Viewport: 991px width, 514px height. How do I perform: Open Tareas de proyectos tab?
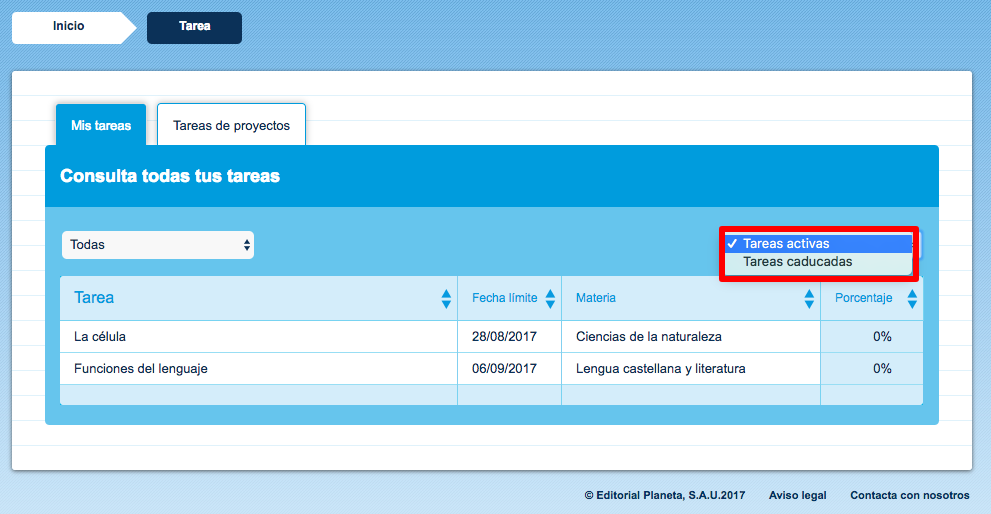point(231,126)
